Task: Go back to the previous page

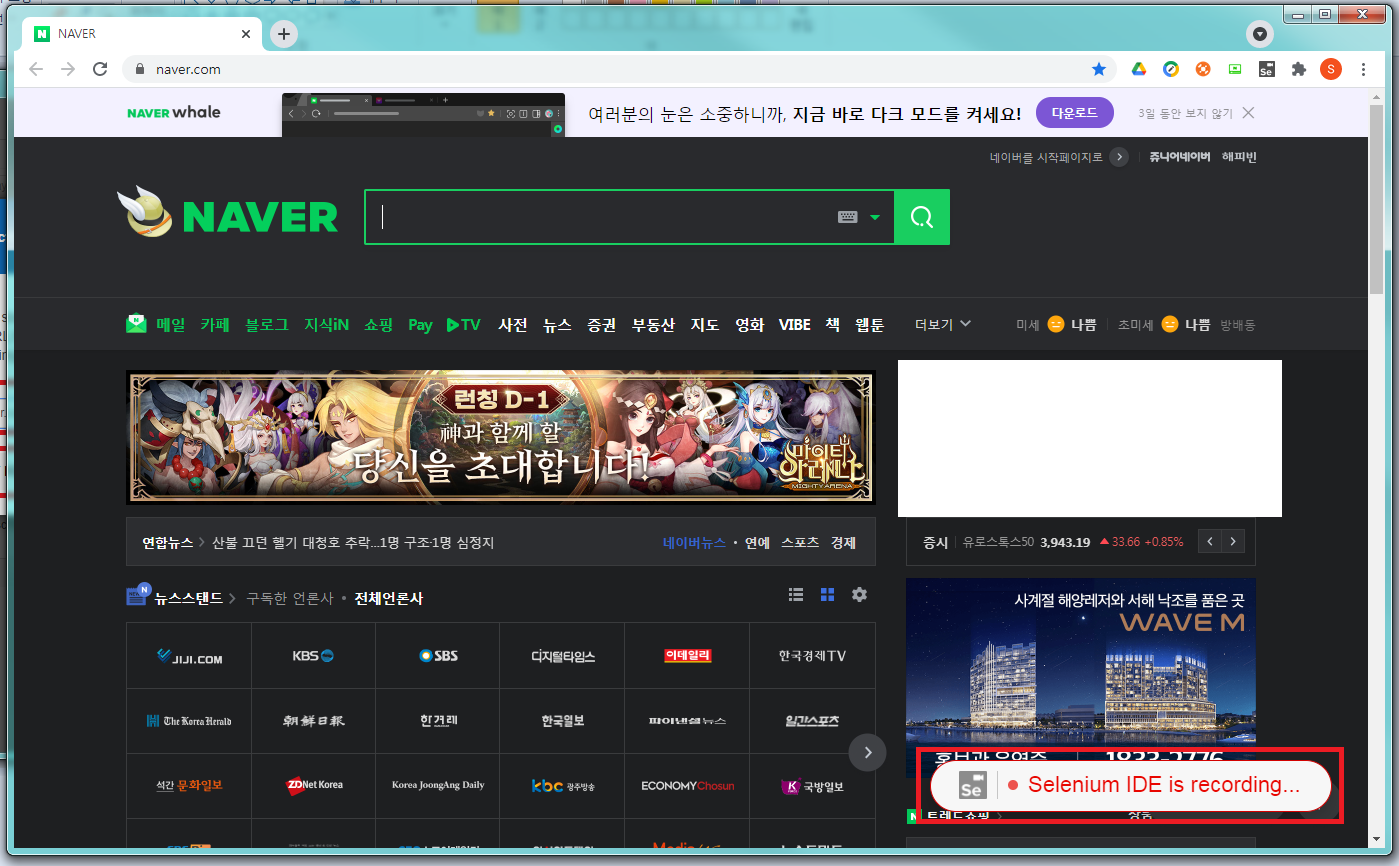Action: 36,69
